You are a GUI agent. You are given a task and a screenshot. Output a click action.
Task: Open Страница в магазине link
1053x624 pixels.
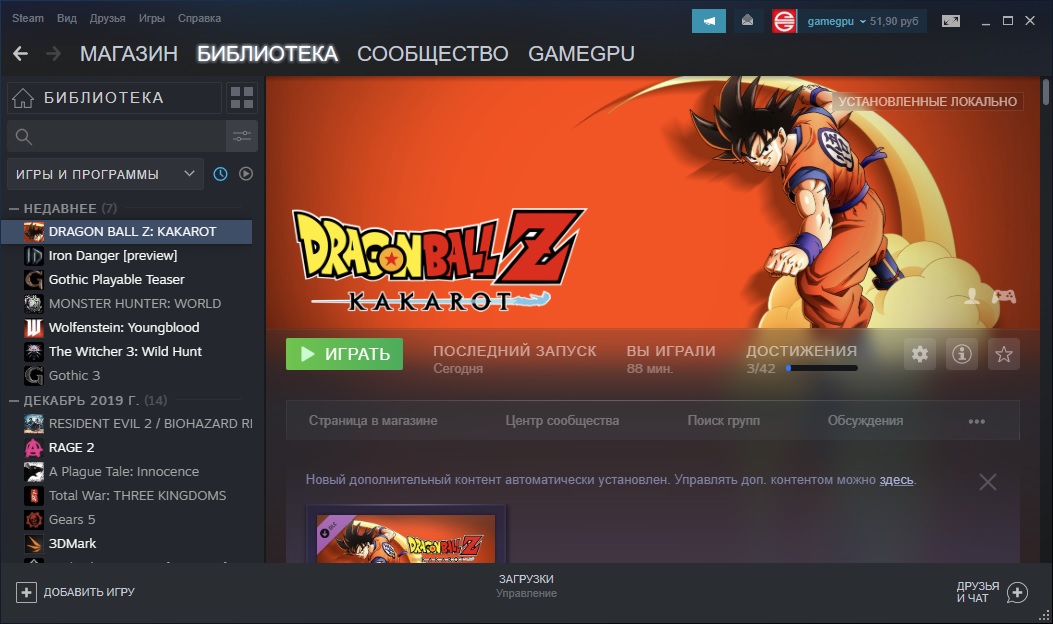[373, 420]
